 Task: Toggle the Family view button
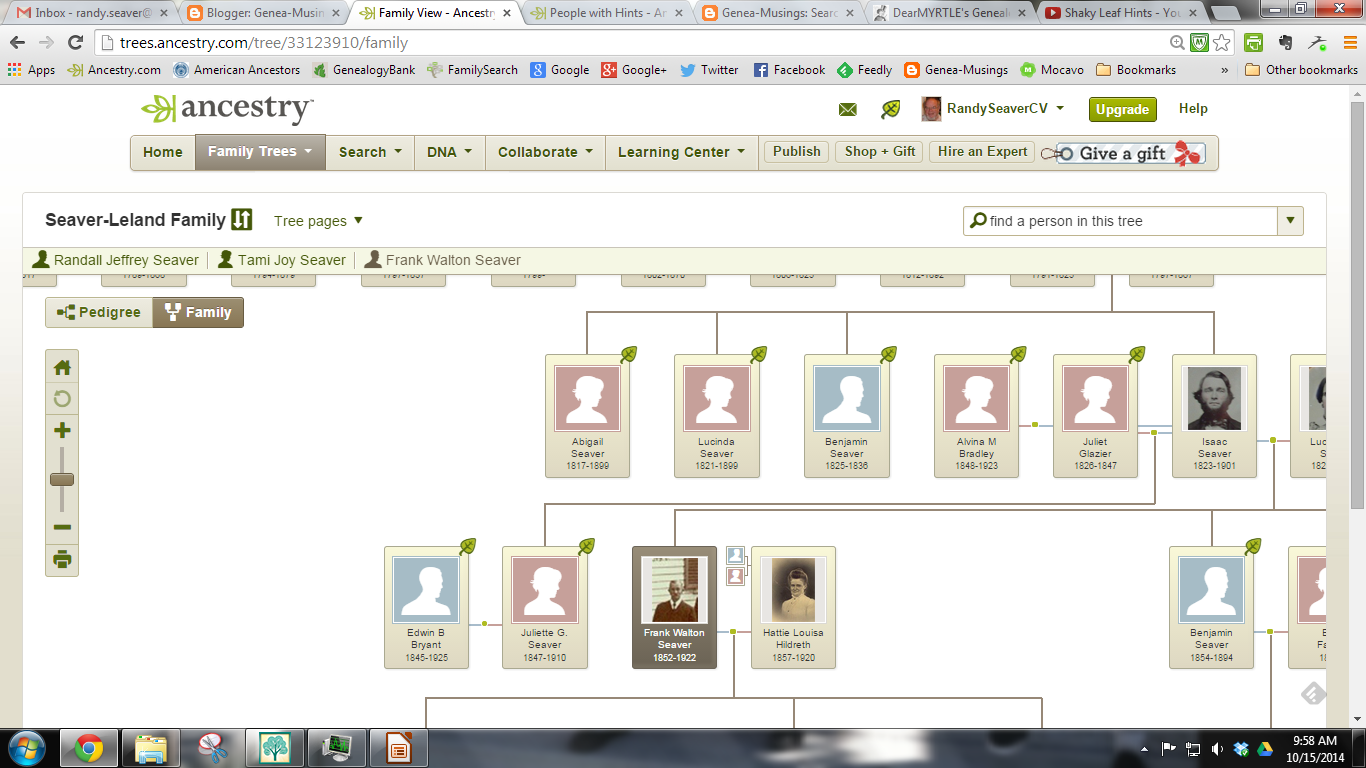(197, 312)
